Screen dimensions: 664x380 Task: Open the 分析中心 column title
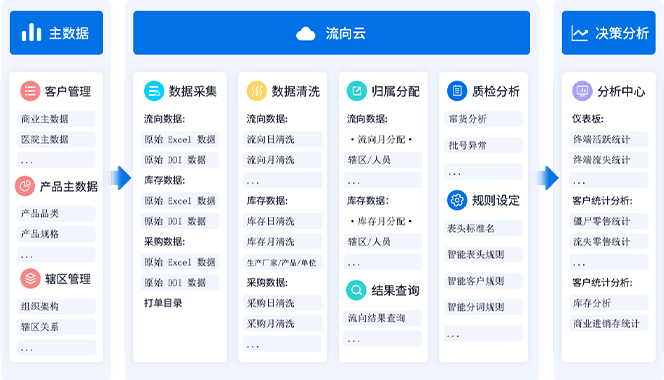[621, 92]
